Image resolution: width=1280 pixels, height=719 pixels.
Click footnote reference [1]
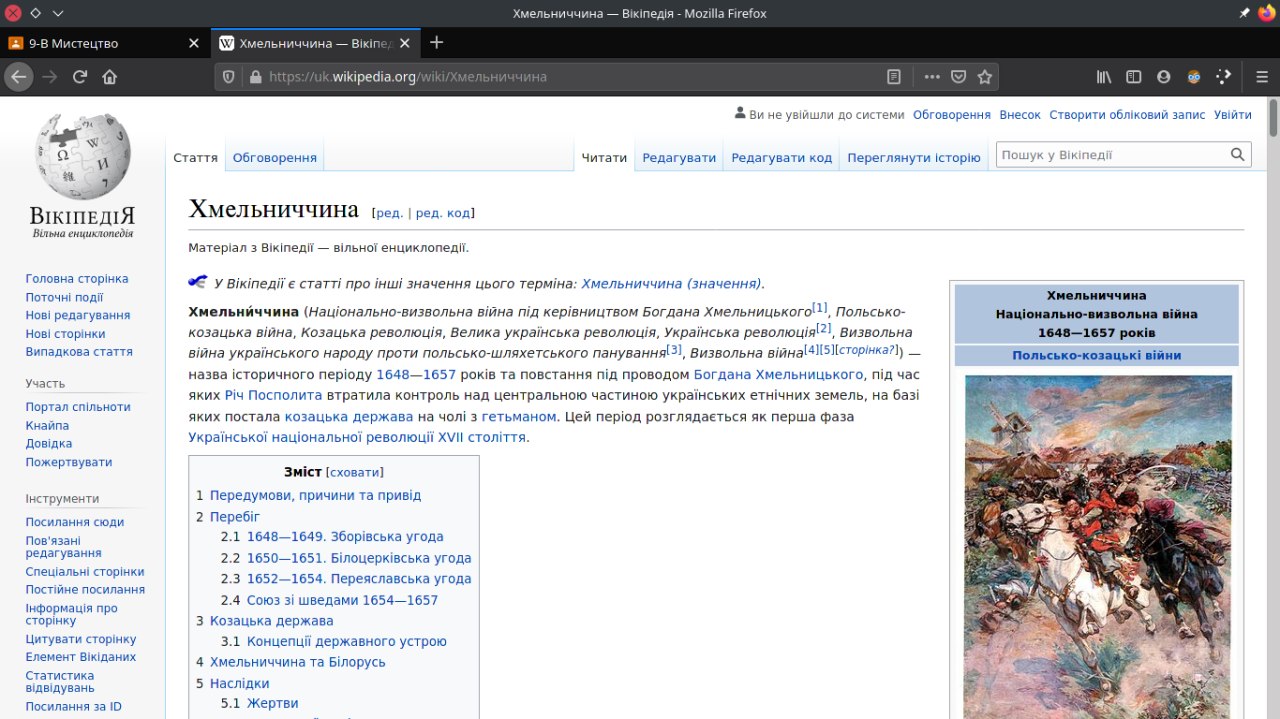[x=820, y=308]
